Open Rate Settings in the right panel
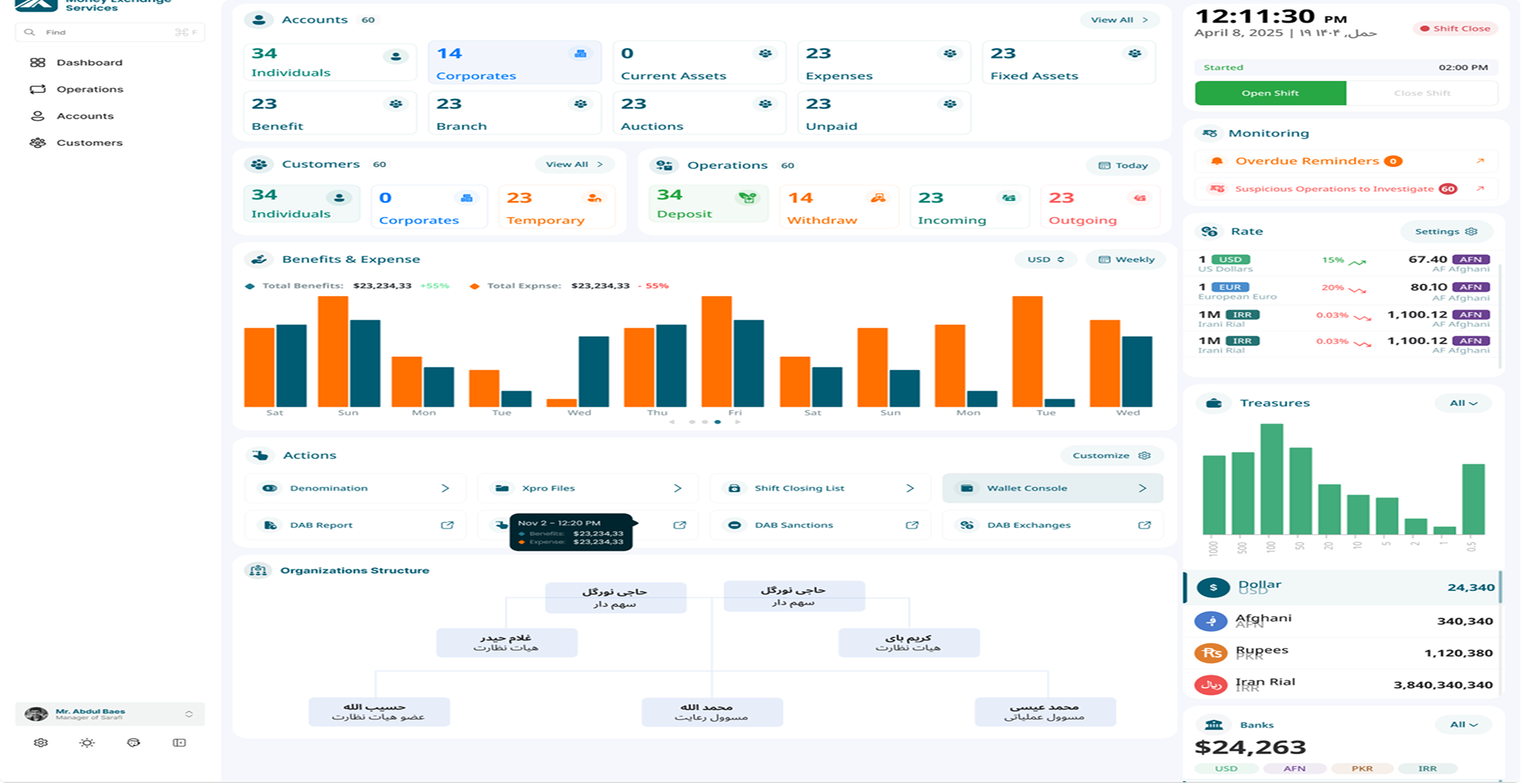This screenshot has height=784, width=1521. [1446, 231]
